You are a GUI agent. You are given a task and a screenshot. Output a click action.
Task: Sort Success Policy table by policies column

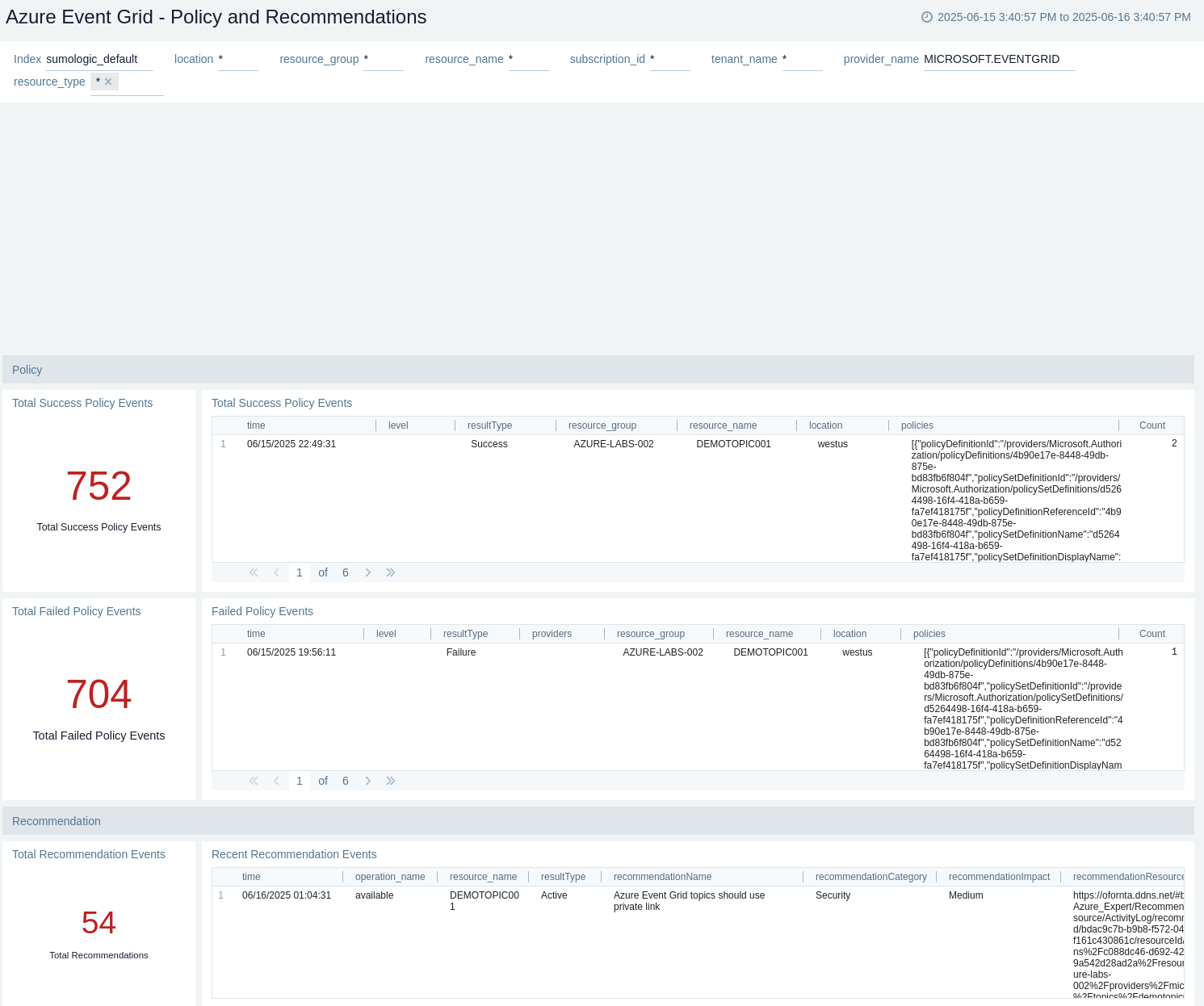coord(917,425)
